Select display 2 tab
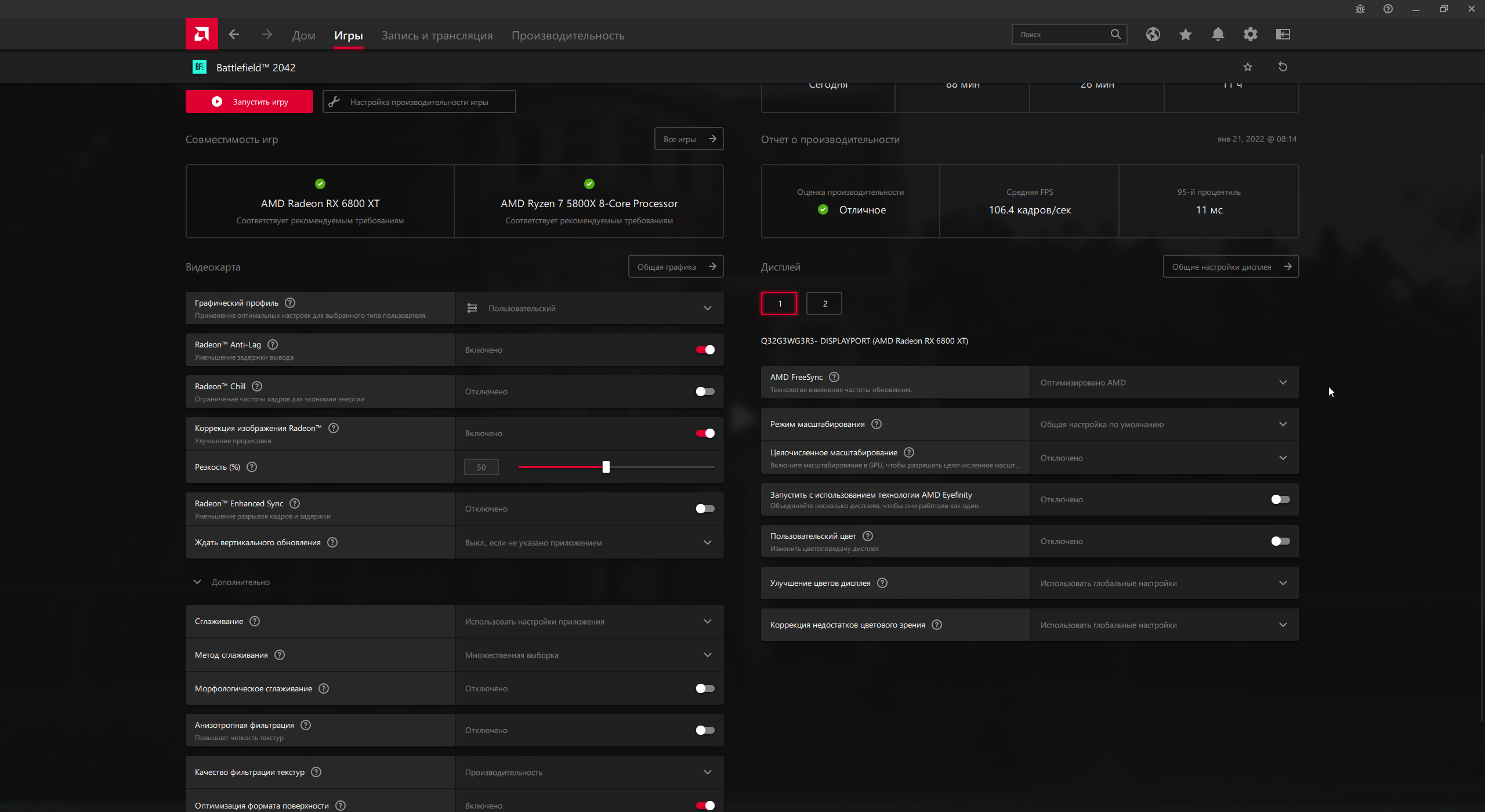 pyautogui.click(x=824, y=303)
